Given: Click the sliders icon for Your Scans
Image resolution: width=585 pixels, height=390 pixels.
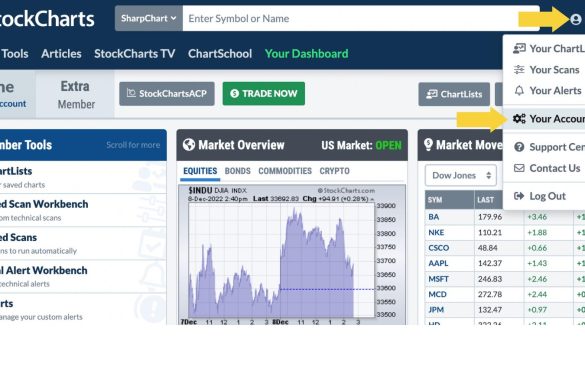Looking at the screenshot, I should click(519, 69).
